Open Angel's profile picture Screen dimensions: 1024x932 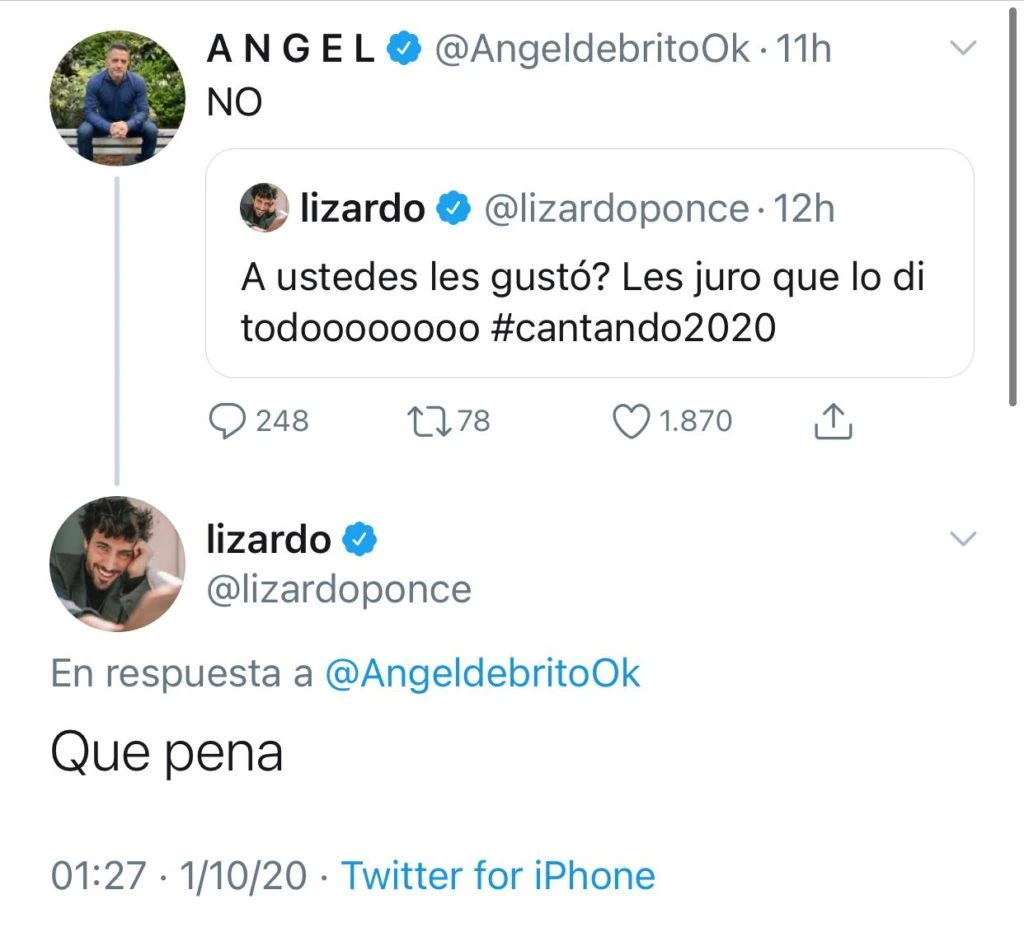117,97
